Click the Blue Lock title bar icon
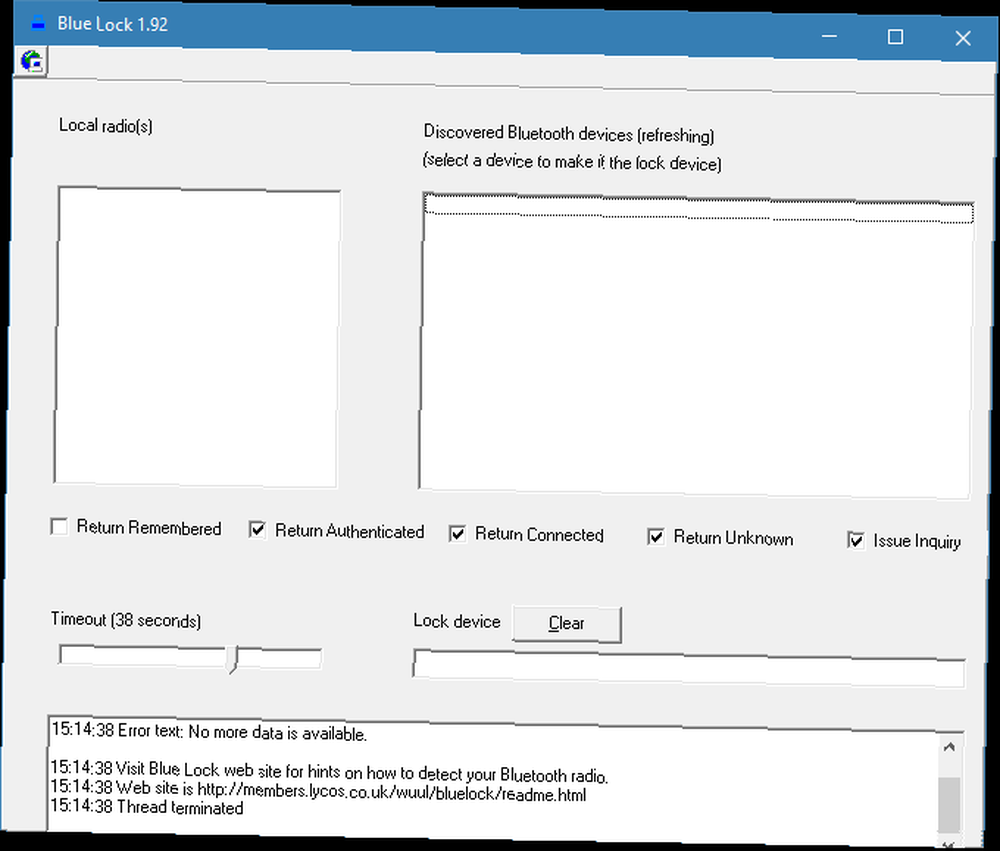Viewport: 1000px width, 851px height. pos(39,23)
